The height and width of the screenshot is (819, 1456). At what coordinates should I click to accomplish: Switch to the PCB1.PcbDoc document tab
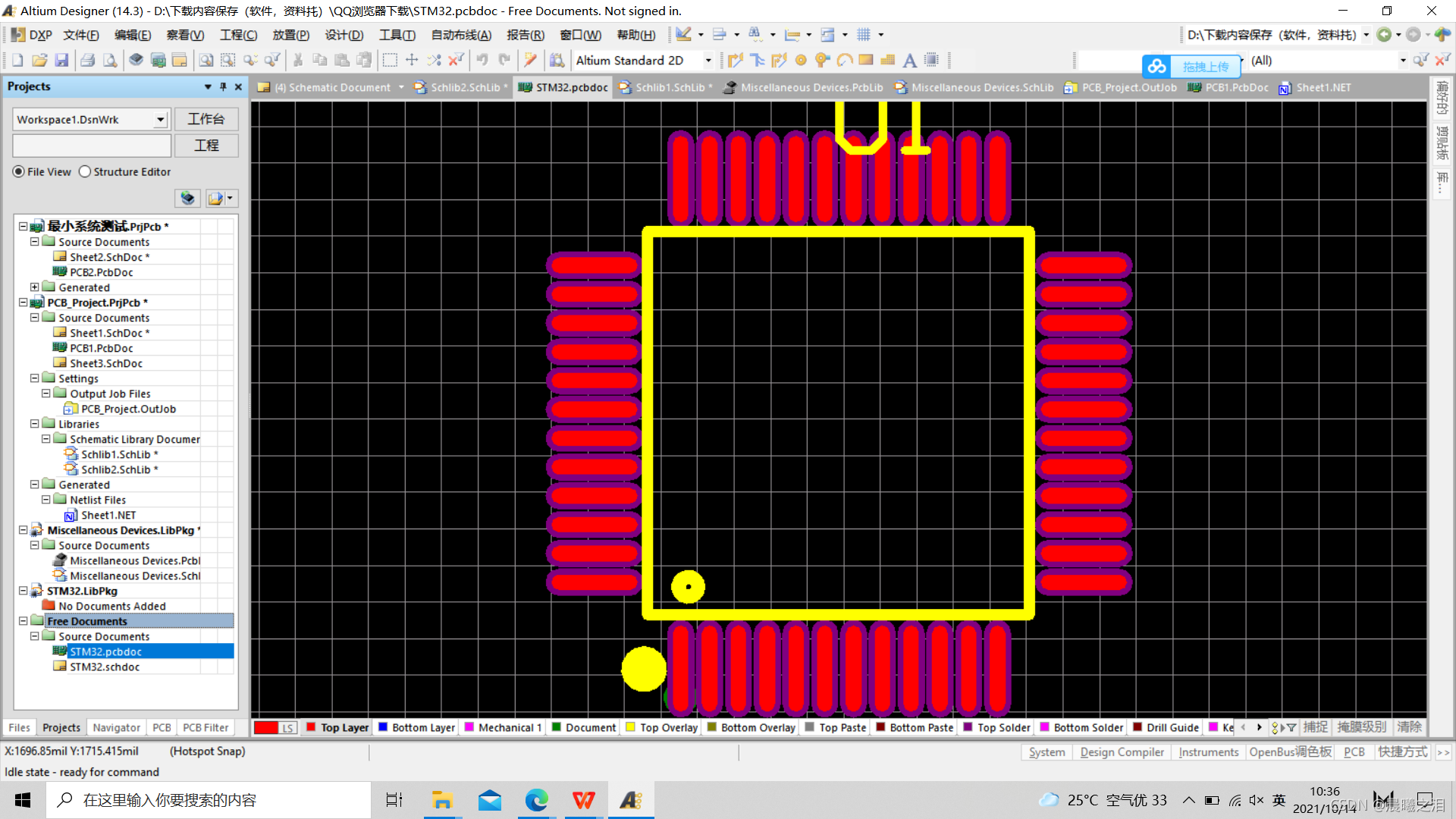point(1236,87)
